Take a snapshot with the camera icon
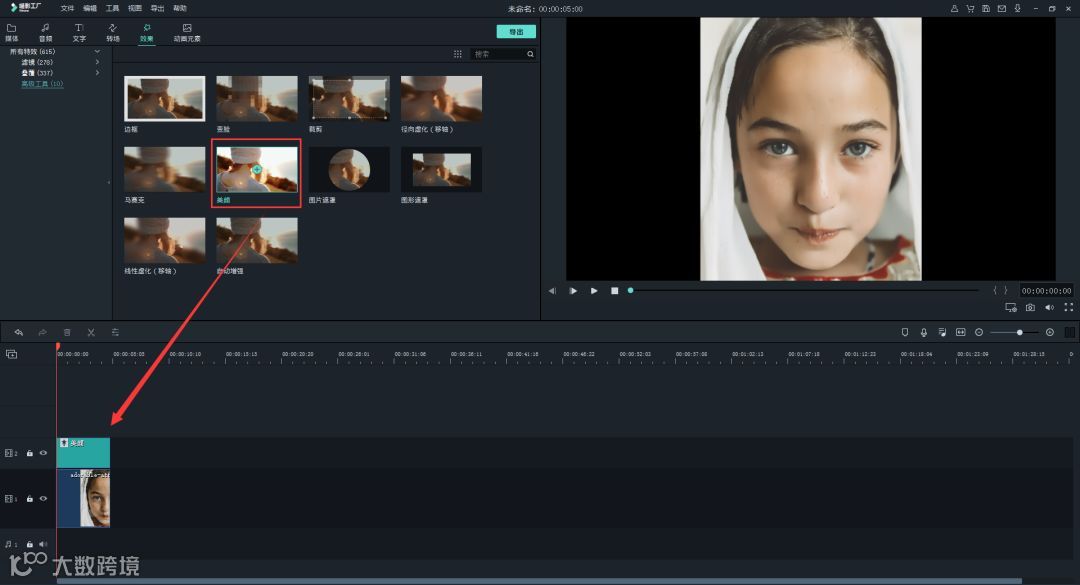 (1030, 308)
